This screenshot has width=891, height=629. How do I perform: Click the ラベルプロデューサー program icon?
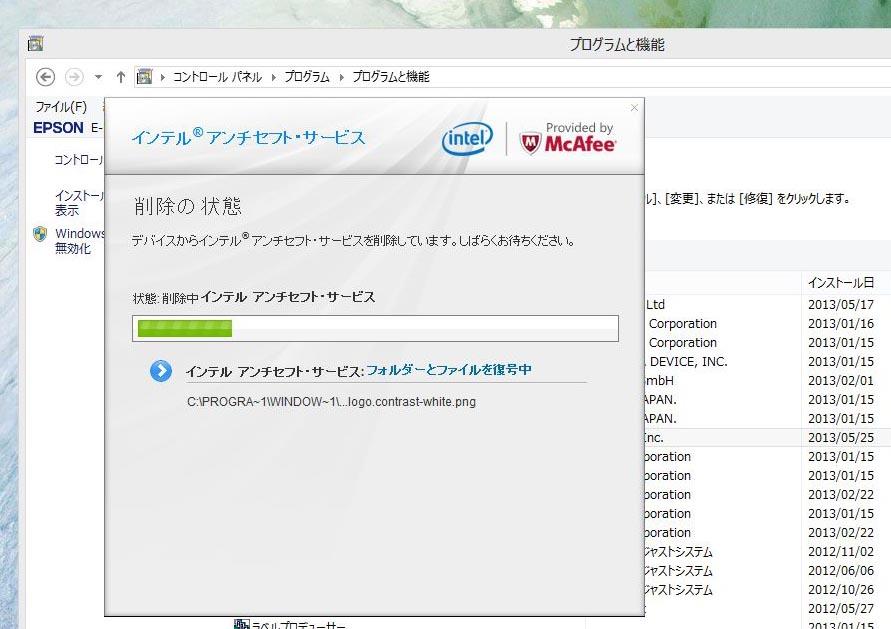tap(242, 624)
